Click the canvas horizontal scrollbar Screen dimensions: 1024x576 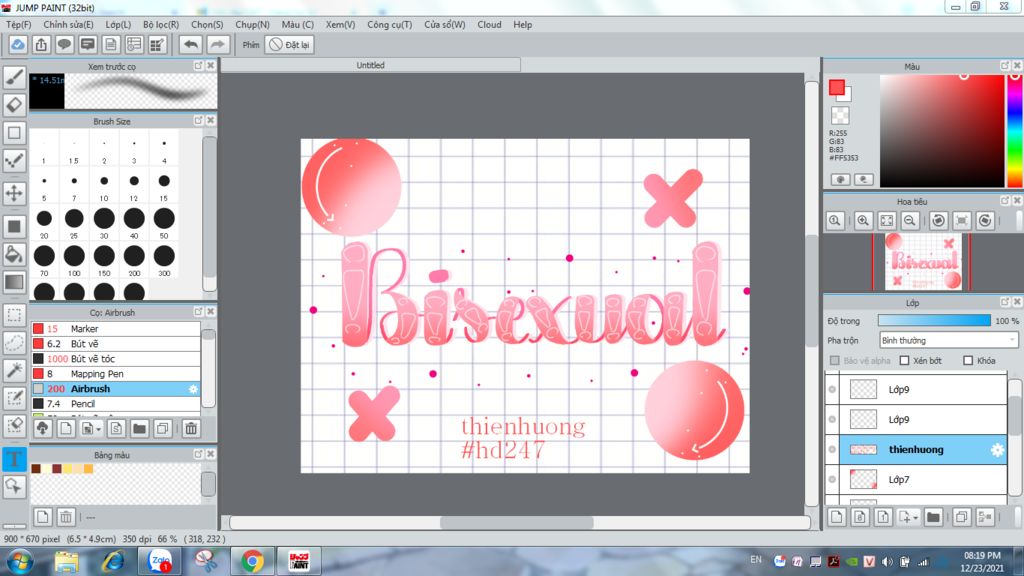click(517, 522)
